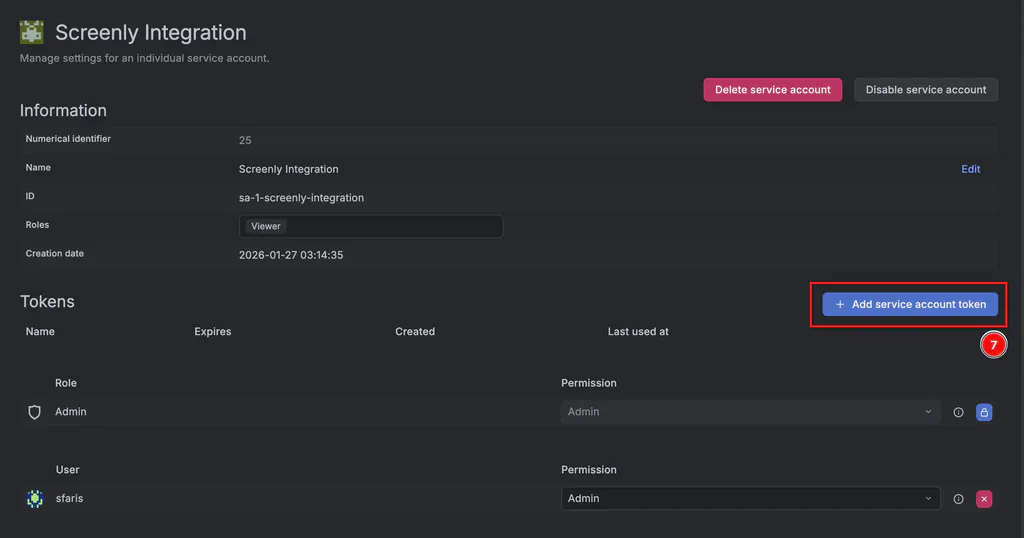The width and height of the screenshot is (1024, 538).
Task: Click the Expires column header
Action: [x=212, y=332]
